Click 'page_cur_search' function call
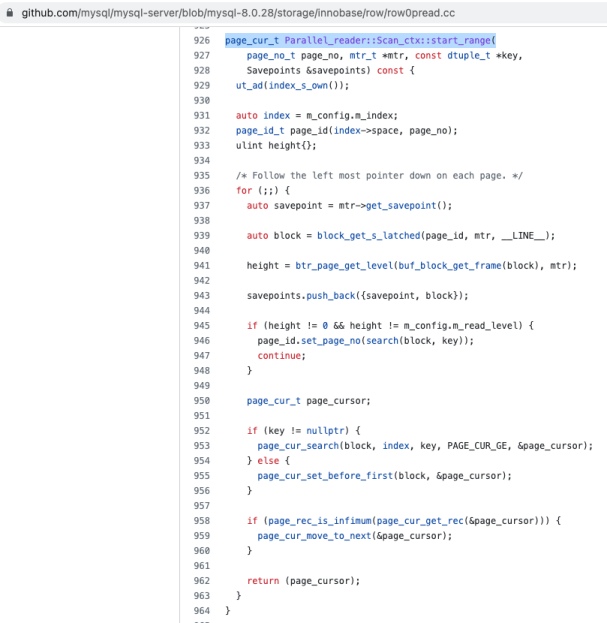The height and width of the screenshot is (623, 607). [x=298, y=446]
